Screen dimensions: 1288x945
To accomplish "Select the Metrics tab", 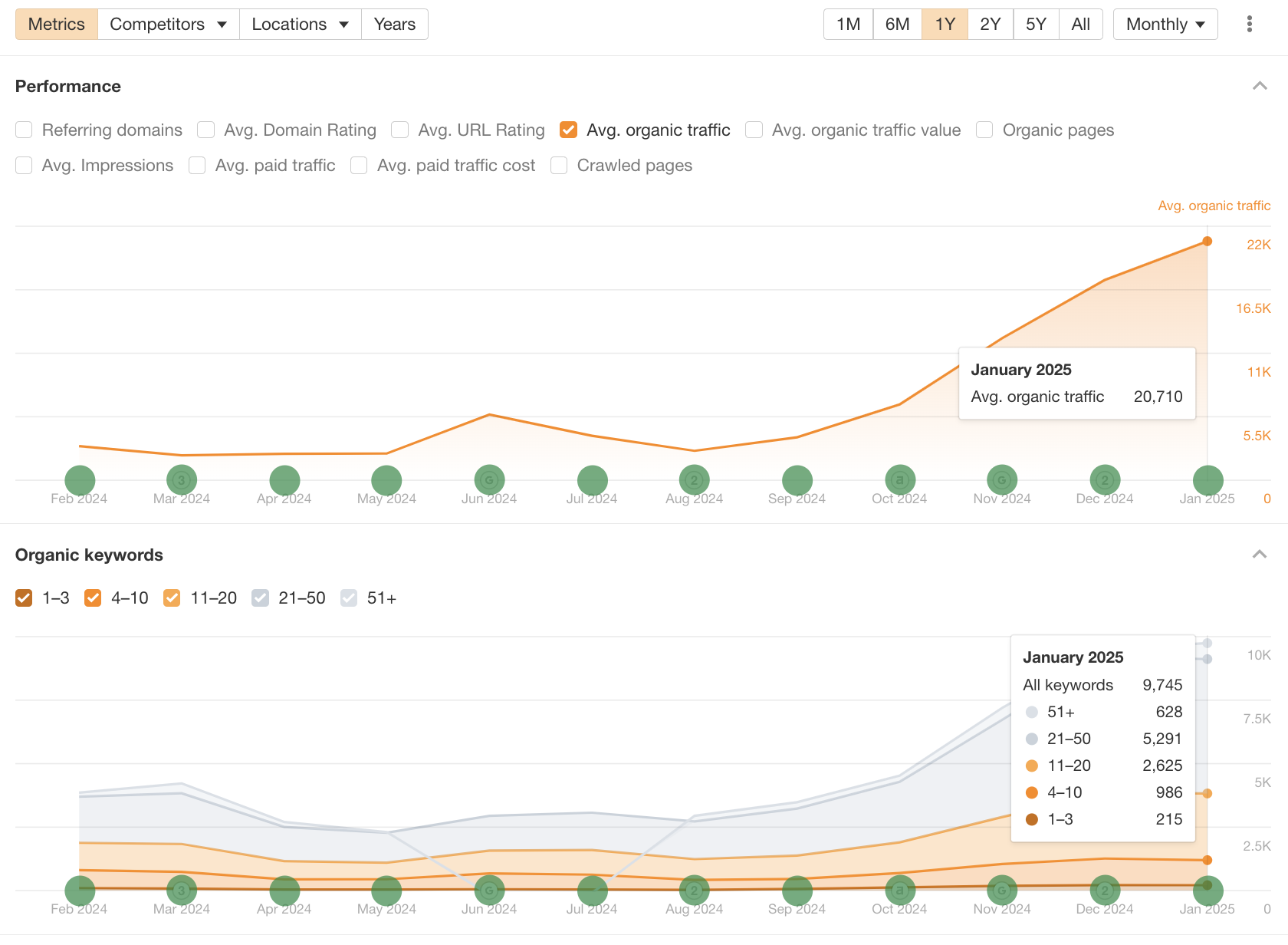I will (x=57, y=24).
